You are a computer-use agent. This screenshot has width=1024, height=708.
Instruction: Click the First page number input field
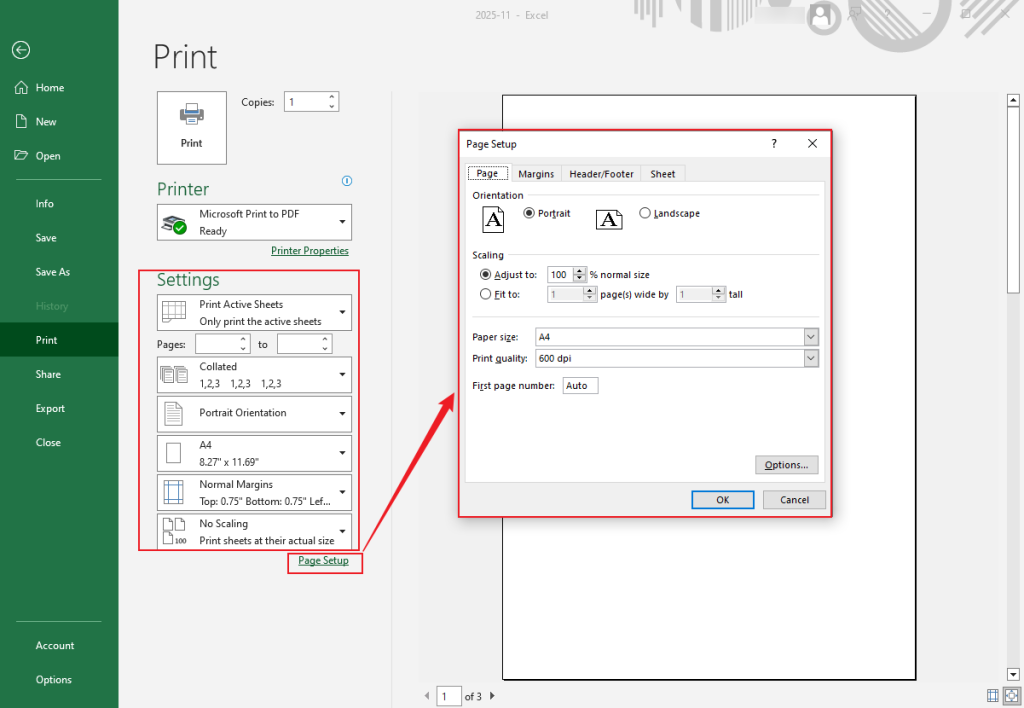point(580,384)
